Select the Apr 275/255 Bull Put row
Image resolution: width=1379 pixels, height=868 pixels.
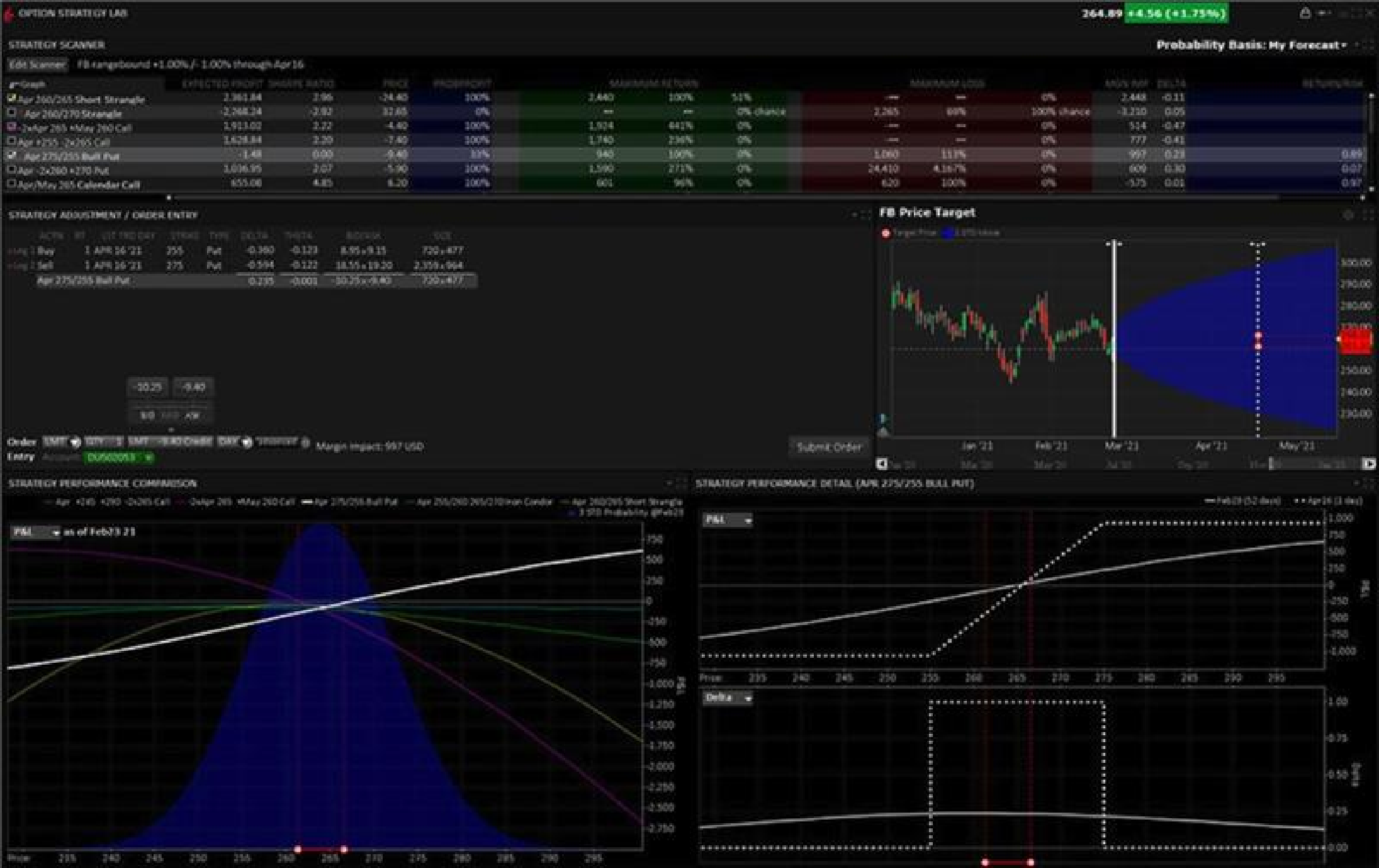point(72,155)
